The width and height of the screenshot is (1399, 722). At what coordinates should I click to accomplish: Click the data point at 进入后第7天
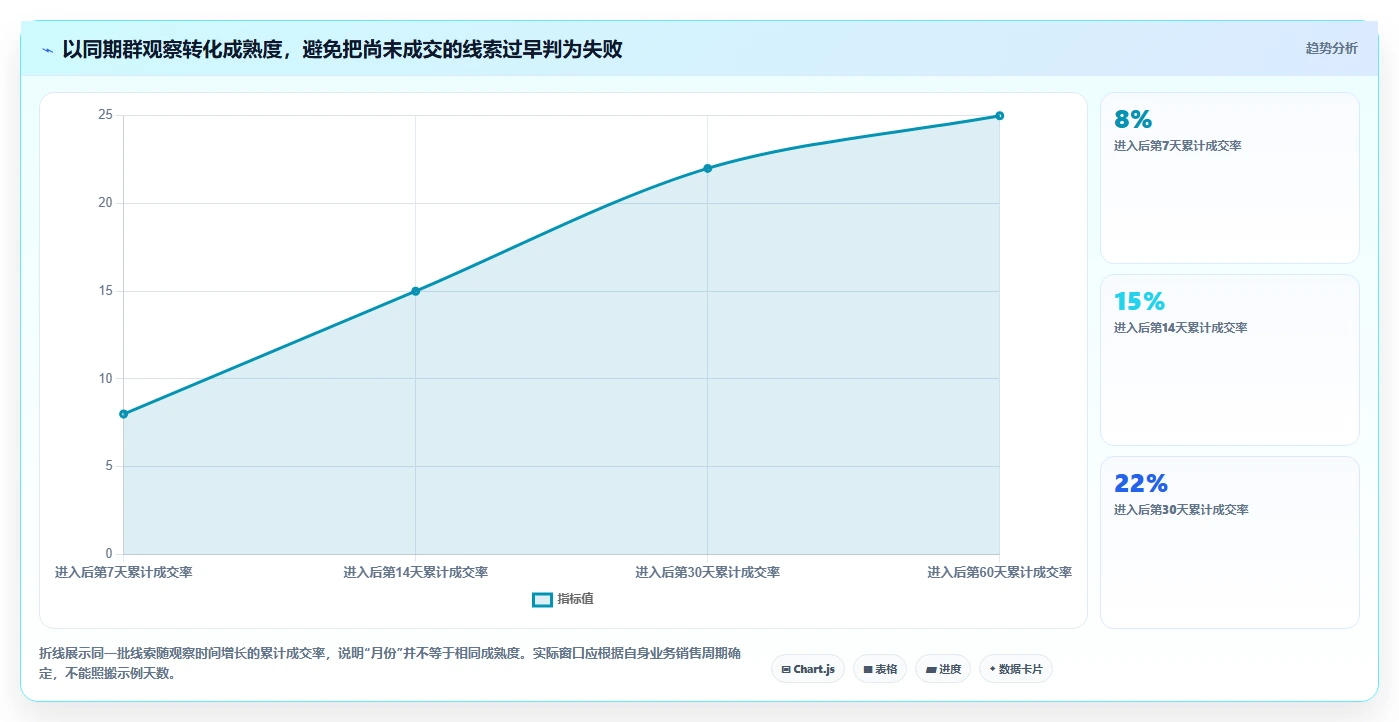124,414
